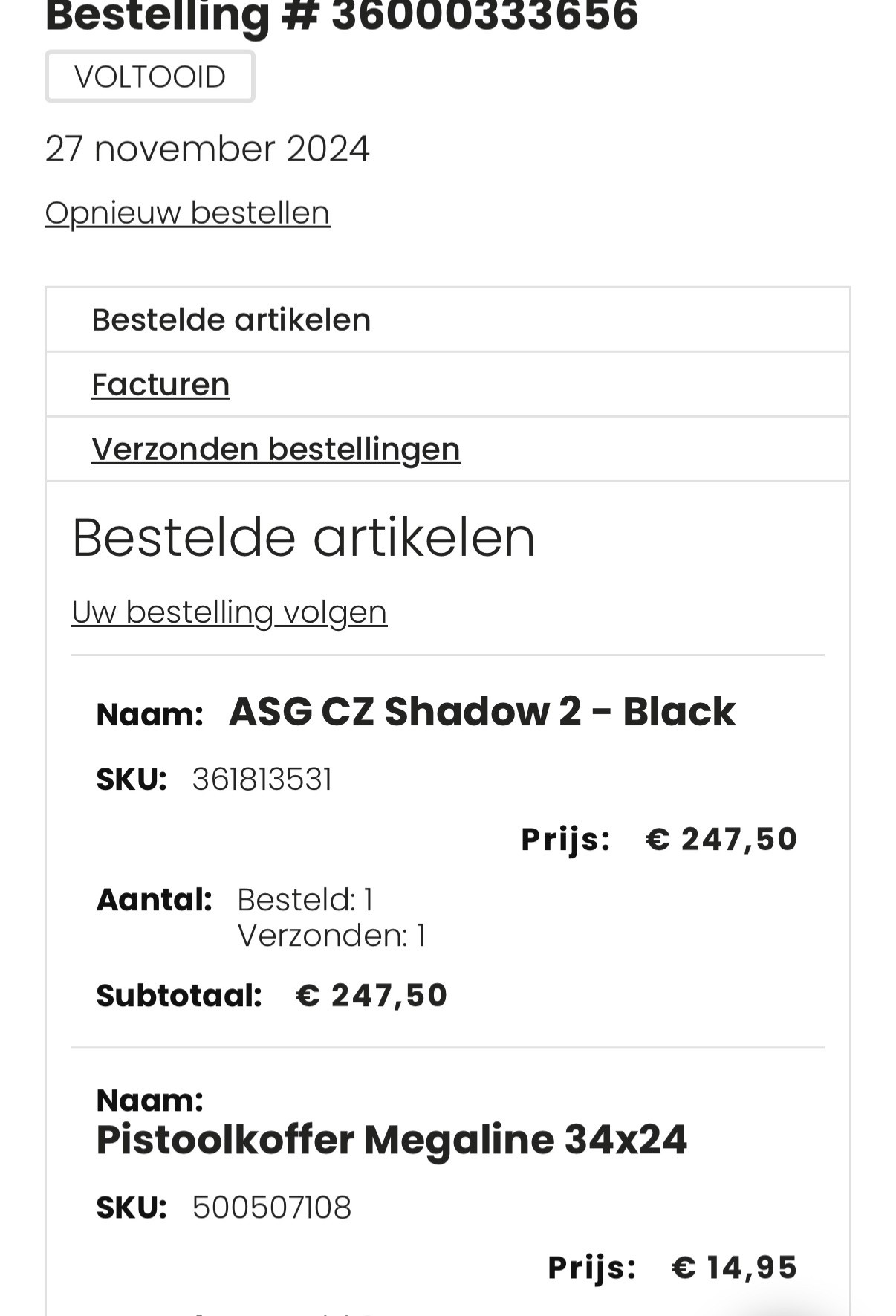Follow the Uw bestelling volgen link
The image size is (896, 1316).
click(x=229, y=612)
